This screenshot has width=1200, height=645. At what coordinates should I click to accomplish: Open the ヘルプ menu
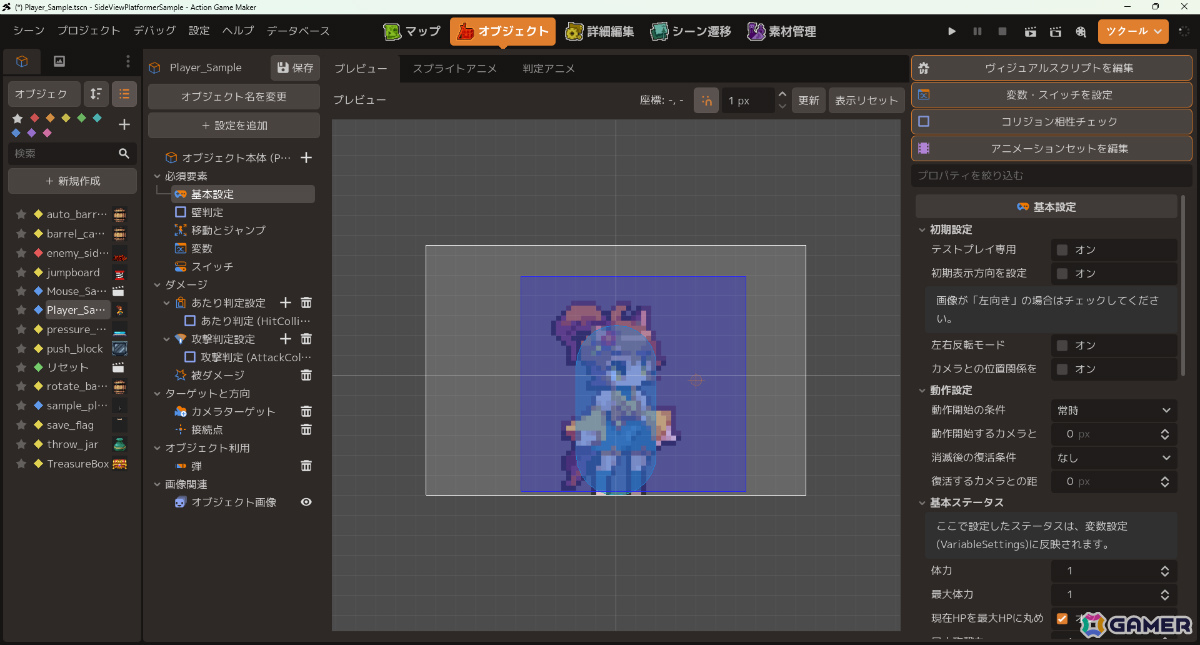tap(238, 31)
